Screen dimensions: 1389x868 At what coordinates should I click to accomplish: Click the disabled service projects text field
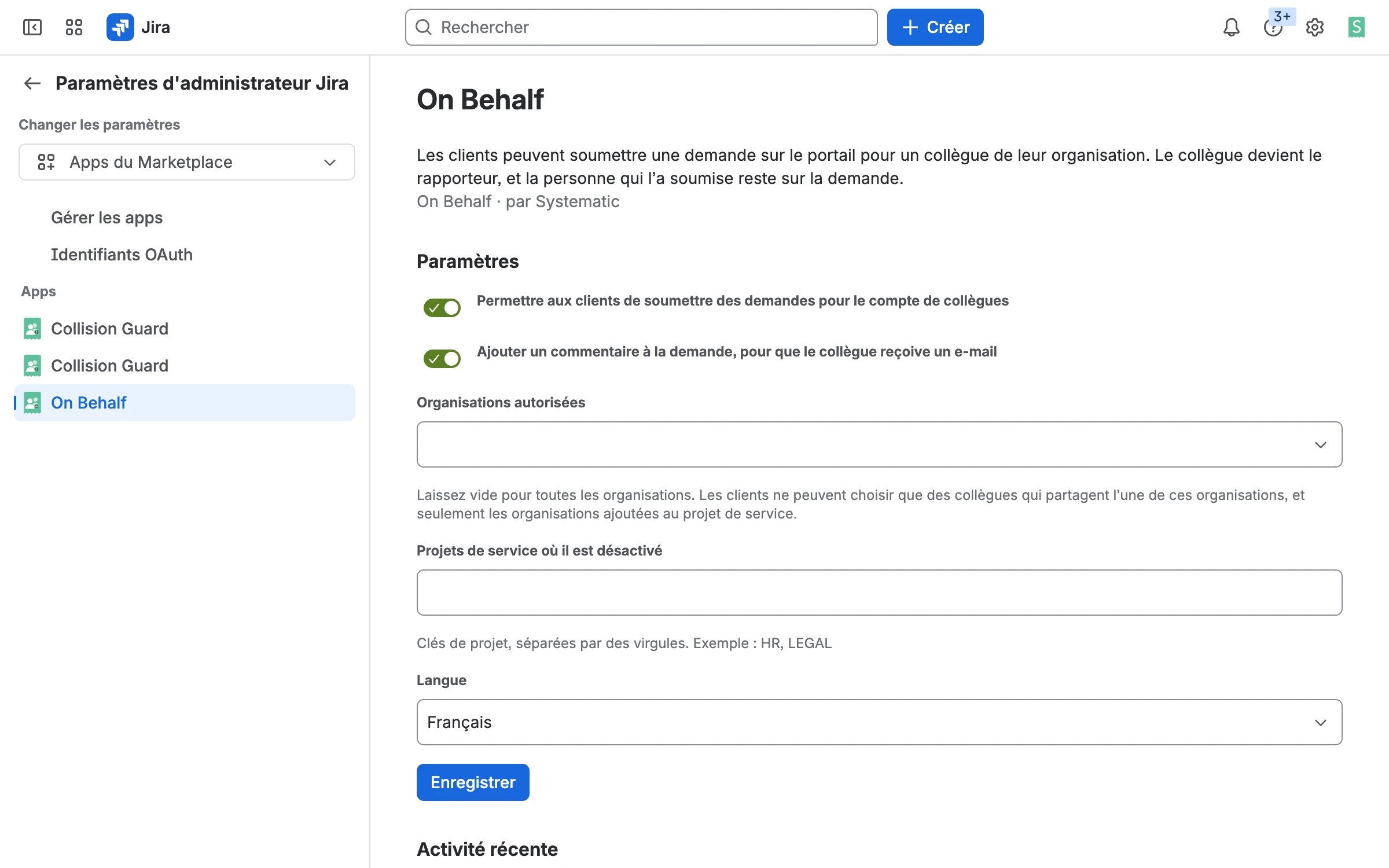click(x=880, y=593)
